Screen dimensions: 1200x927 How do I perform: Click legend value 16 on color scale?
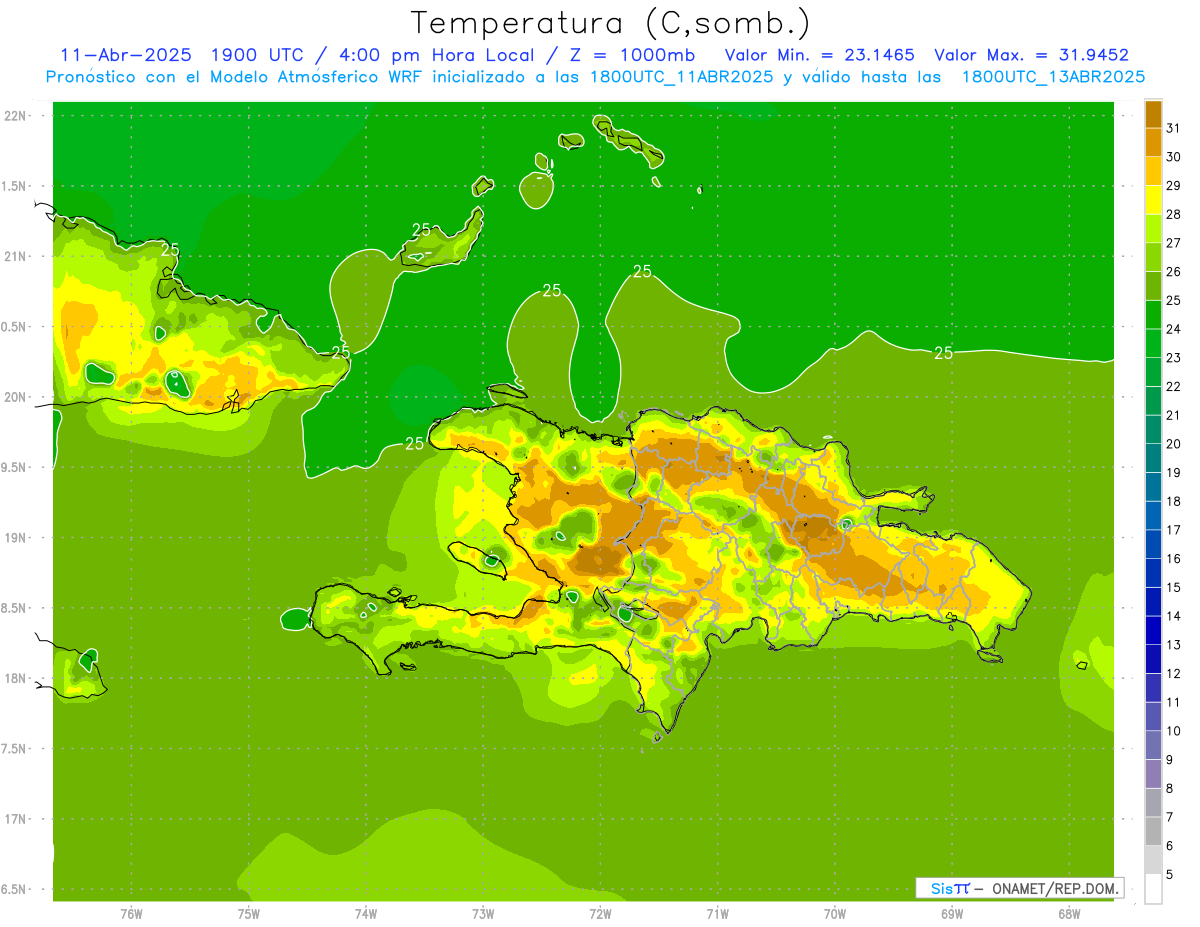tap(1174, 559)
